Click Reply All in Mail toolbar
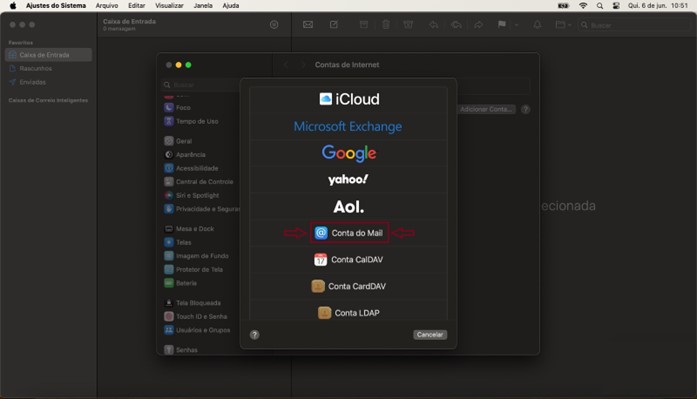697x399 pixels. point(457,25)
